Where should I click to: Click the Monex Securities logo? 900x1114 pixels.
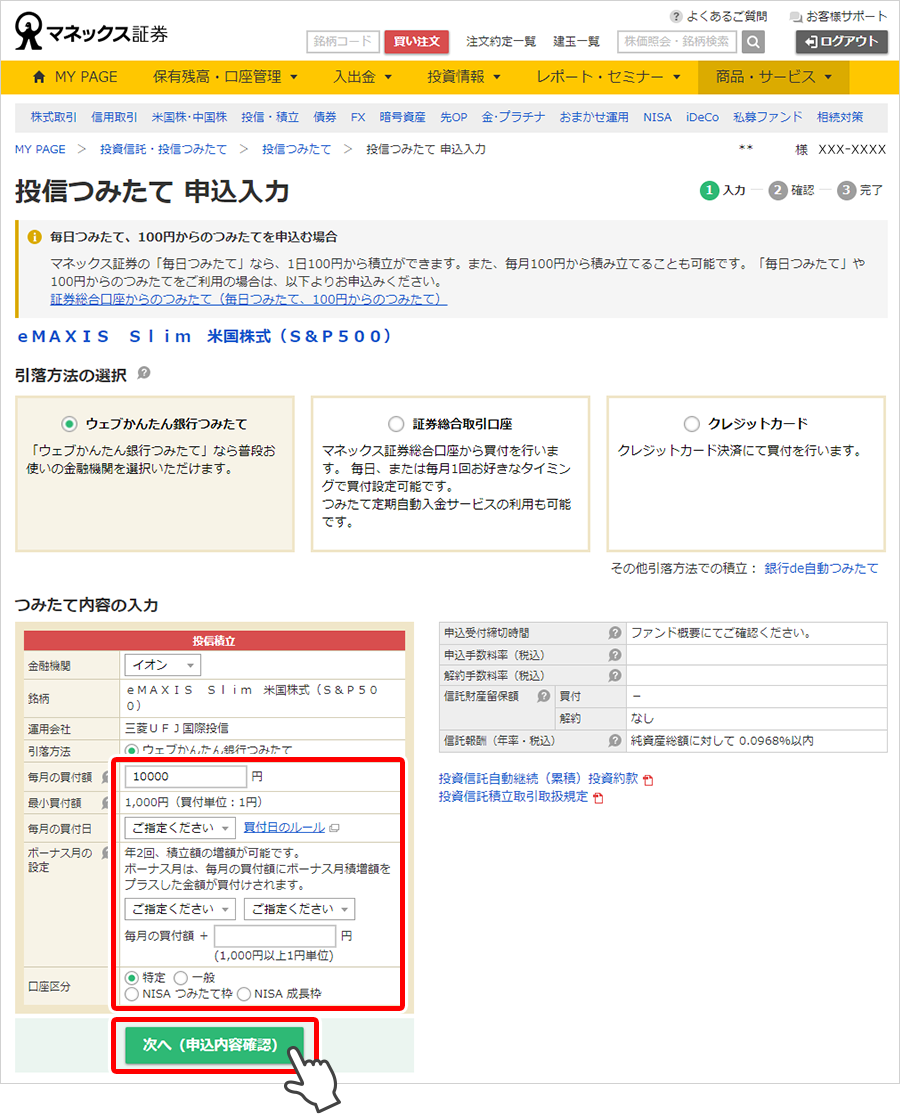pyautogui.click(x=92, y=33)
